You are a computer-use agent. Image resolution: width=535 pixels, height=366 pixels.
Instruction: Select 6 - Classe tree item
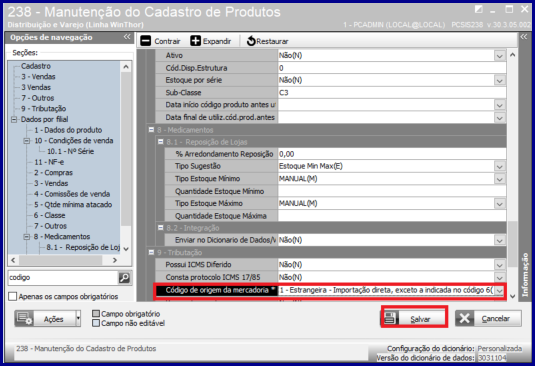49,215
